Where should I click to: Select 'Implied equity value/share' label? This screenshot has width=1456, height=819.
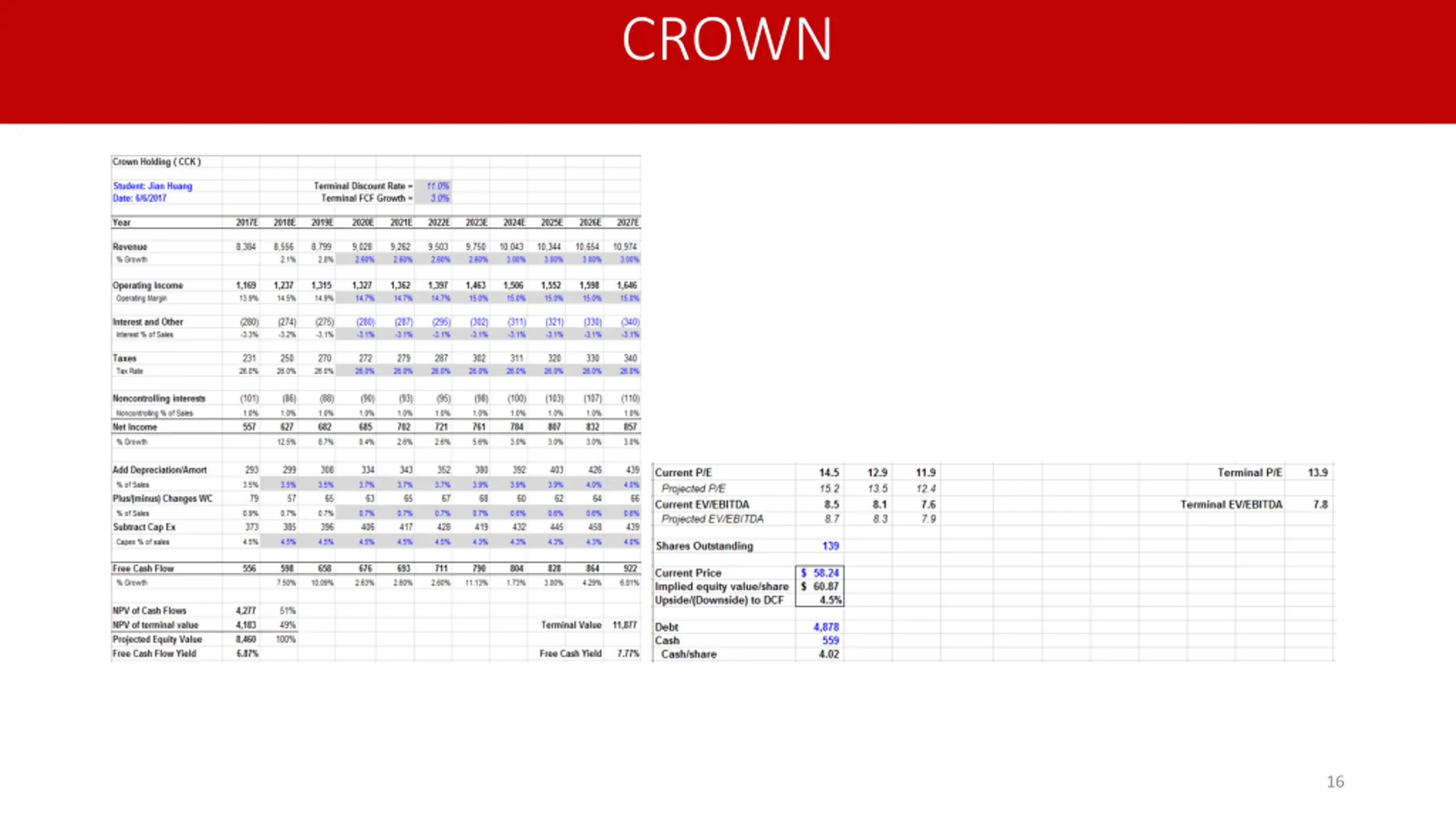coord(722,586)
